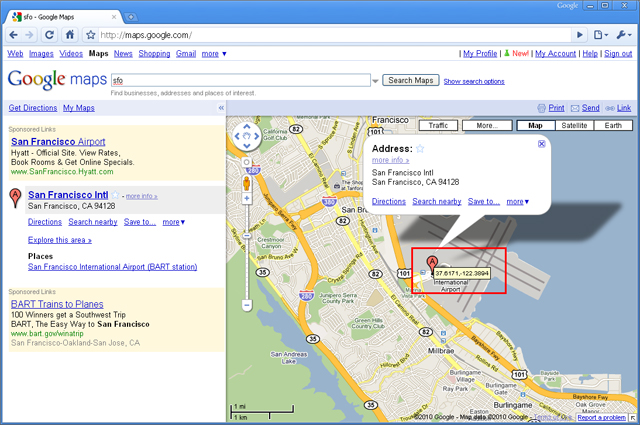Close the Address info bubble

click(542, 144)
